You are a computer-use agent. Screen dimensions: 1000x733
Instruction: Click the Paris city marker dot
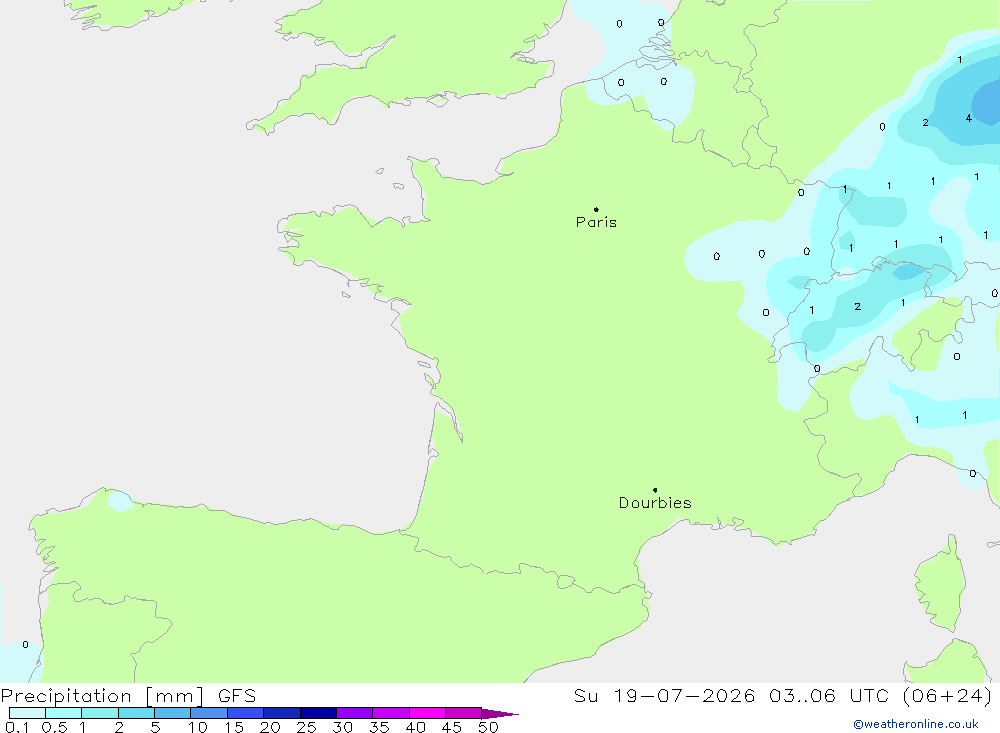point(596,209)
